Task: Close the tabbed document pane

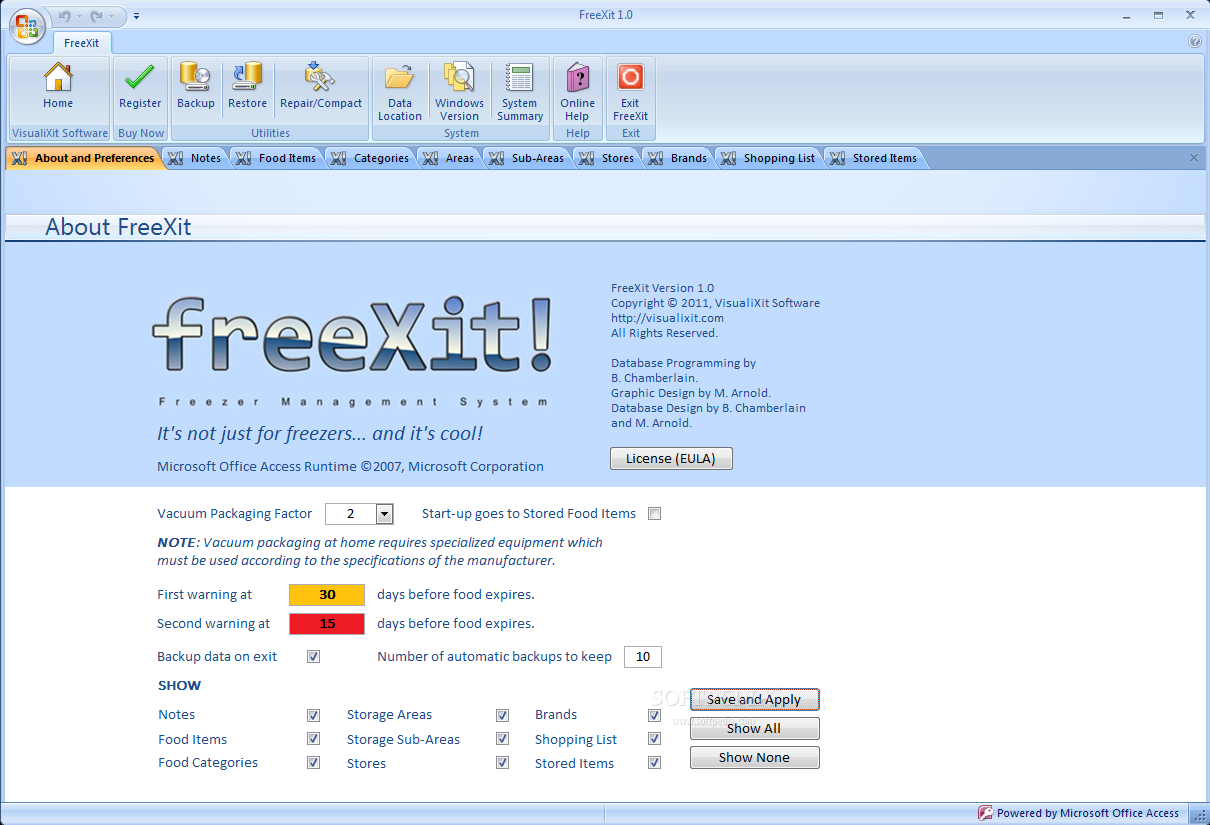Action: click(1193, 158)
